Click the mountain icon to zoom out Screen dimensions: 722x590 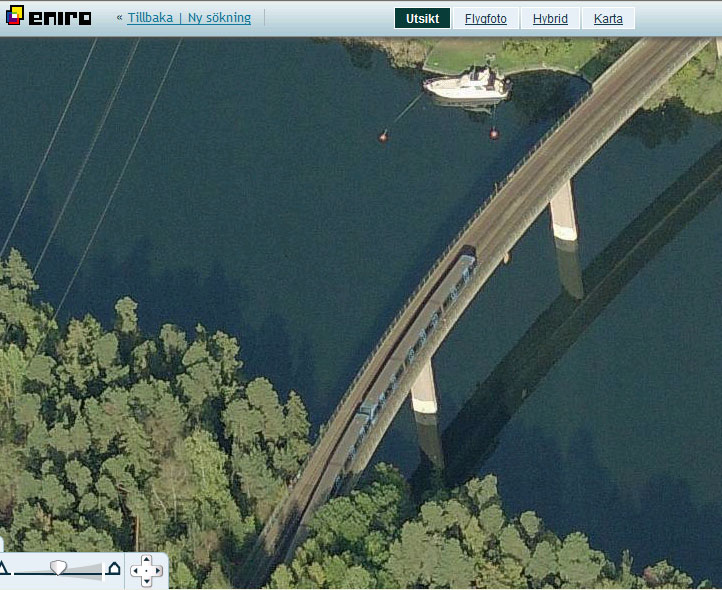4,568
